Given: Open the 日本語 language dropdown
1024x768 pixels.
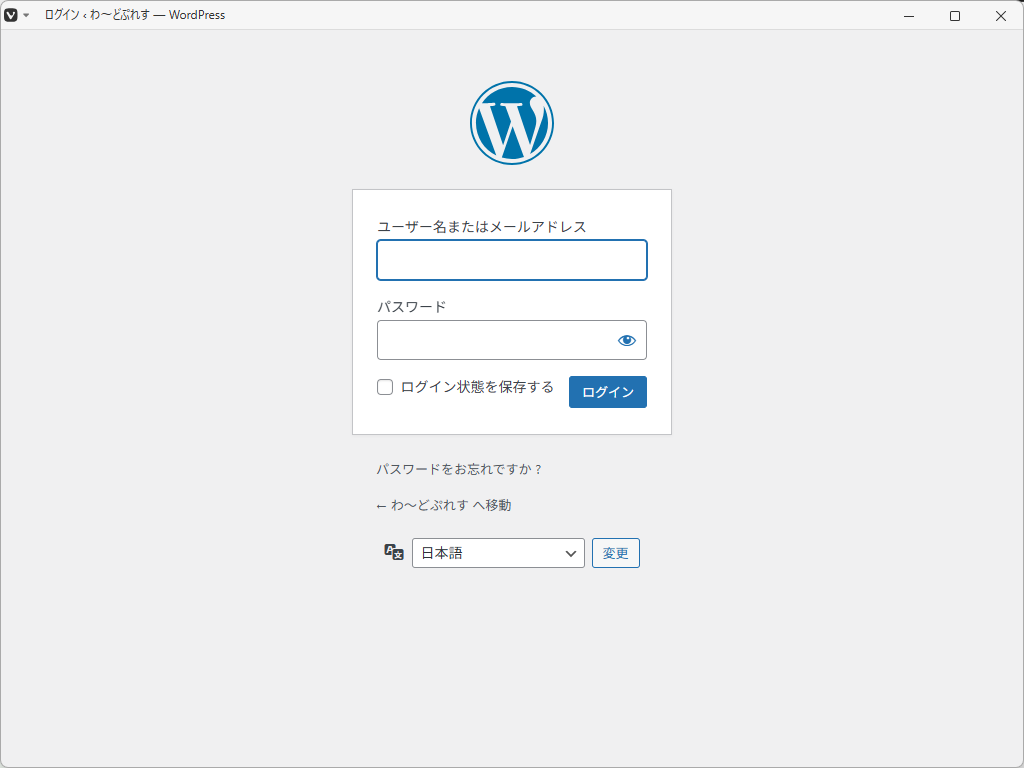Looking at the screenshot, I should 498,553.
